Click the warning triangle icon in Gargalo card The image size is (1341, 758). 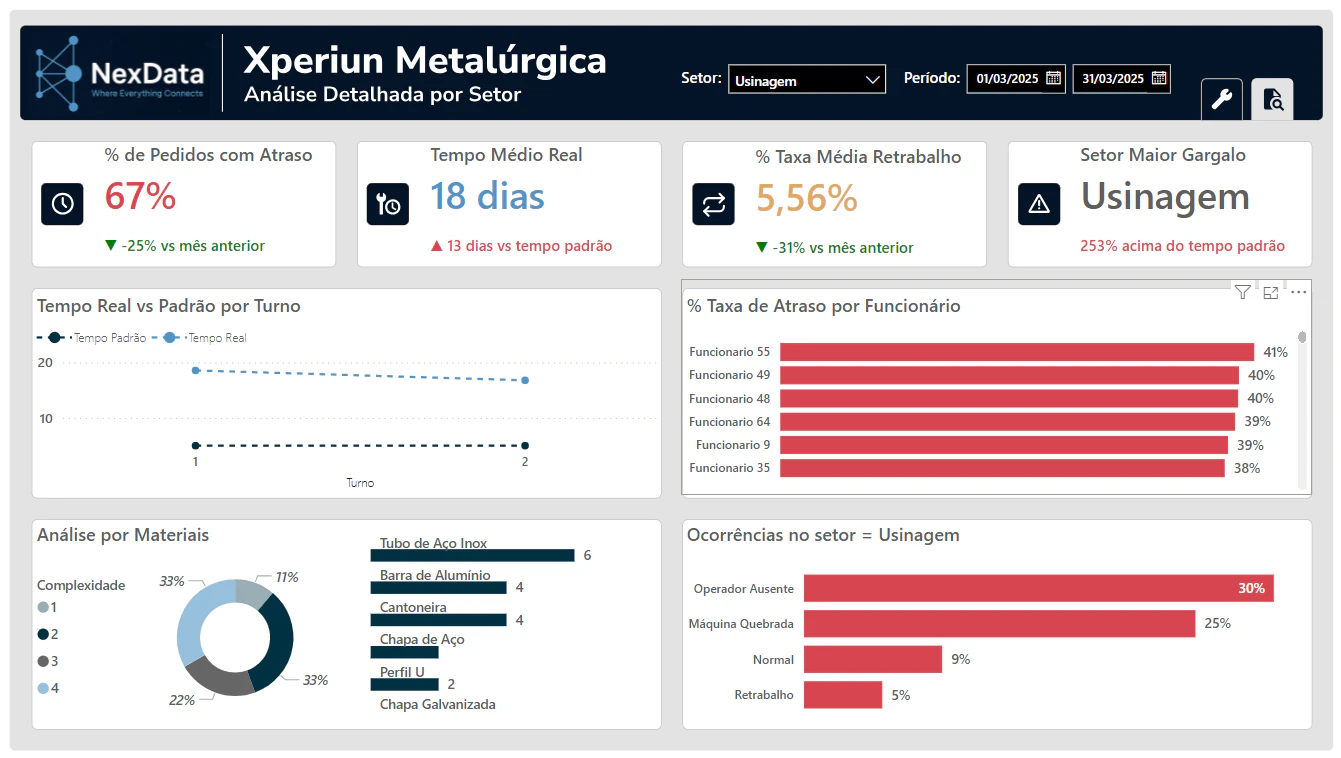coord(1039,204)
